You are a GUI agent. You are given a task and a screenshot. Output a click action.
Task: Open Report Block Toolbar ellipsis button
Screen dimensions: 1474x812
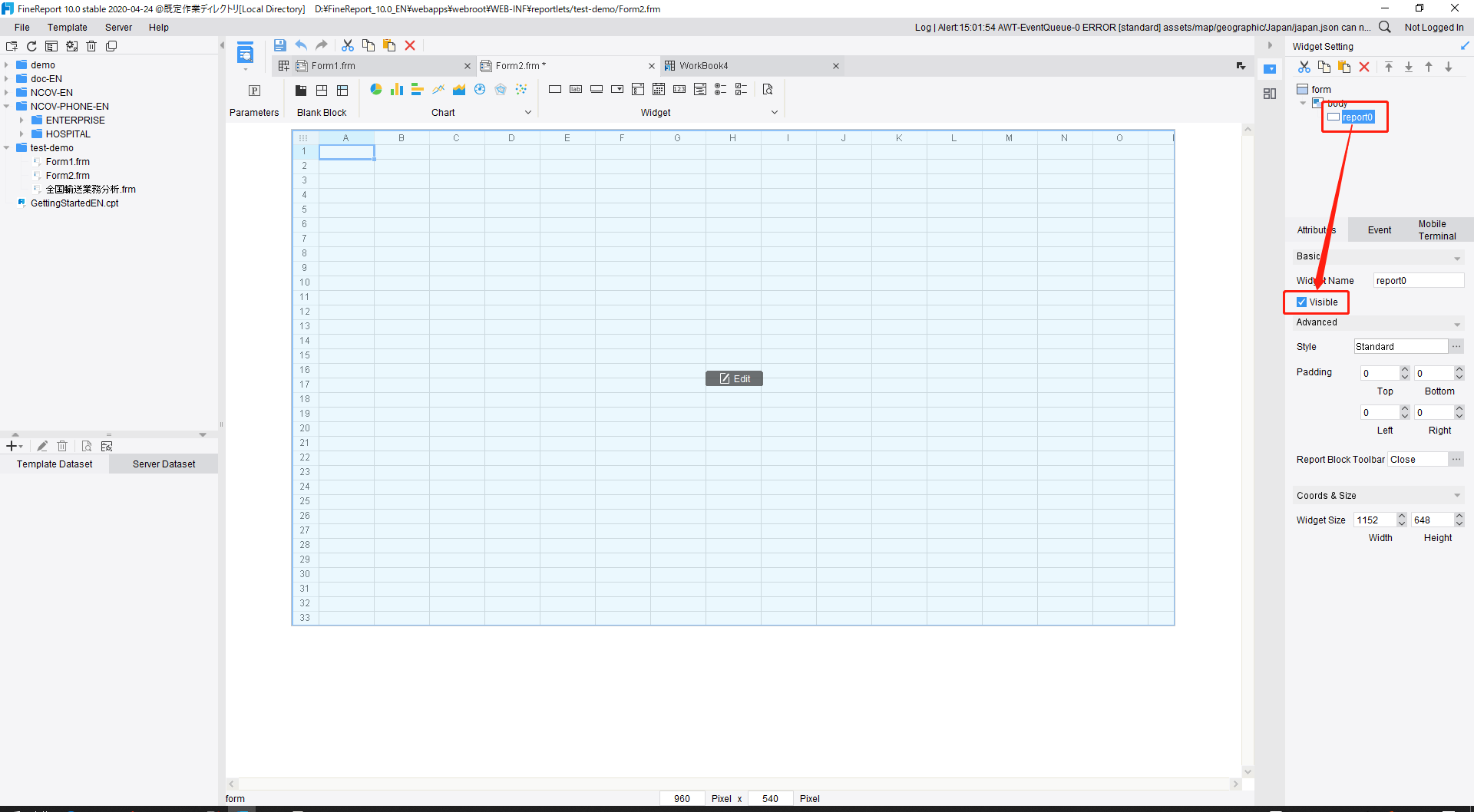pyautogui.click(x=1456, y=460)
